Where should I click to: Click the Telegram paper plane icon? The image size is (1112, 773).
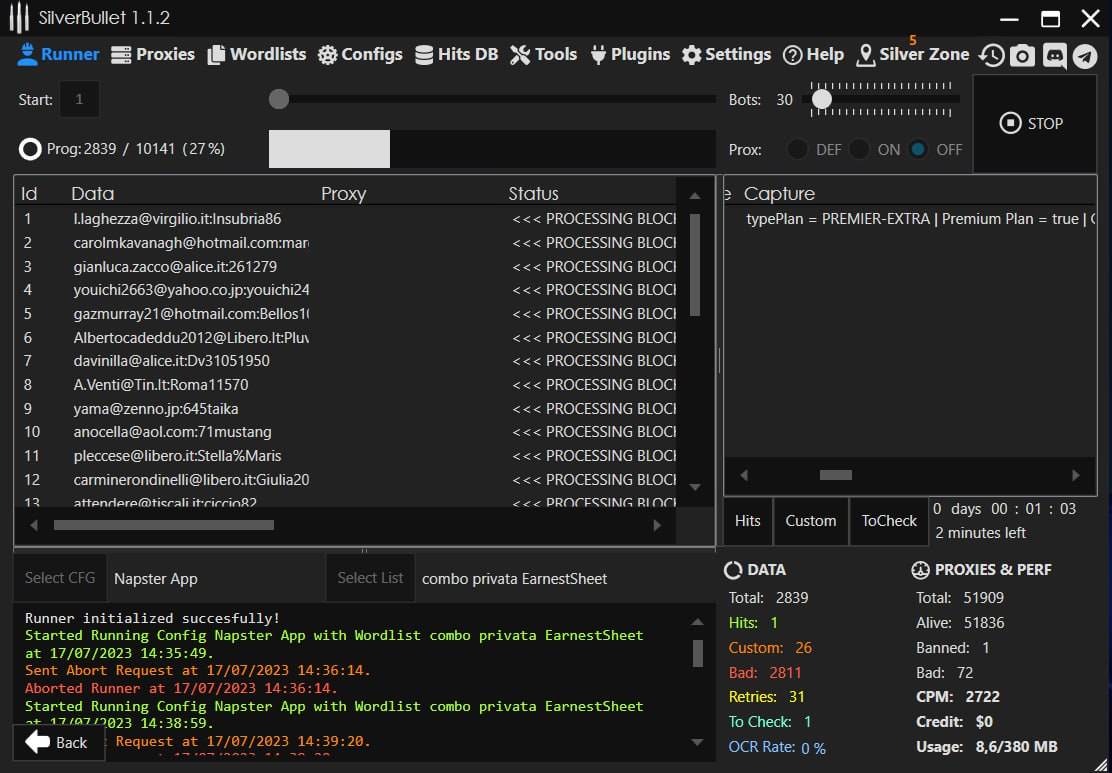click(1085, 55)
